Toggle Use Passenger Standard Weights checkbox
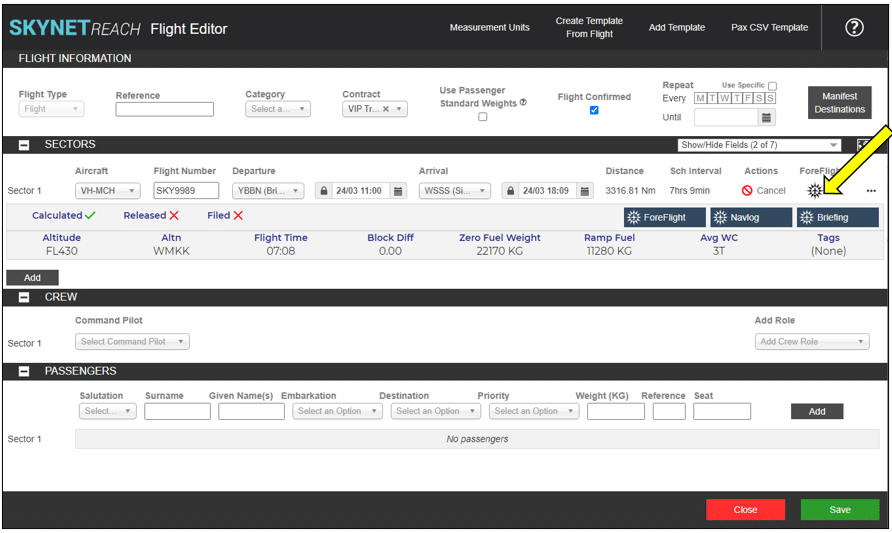The image size is (892, 533). pos(482,117)
